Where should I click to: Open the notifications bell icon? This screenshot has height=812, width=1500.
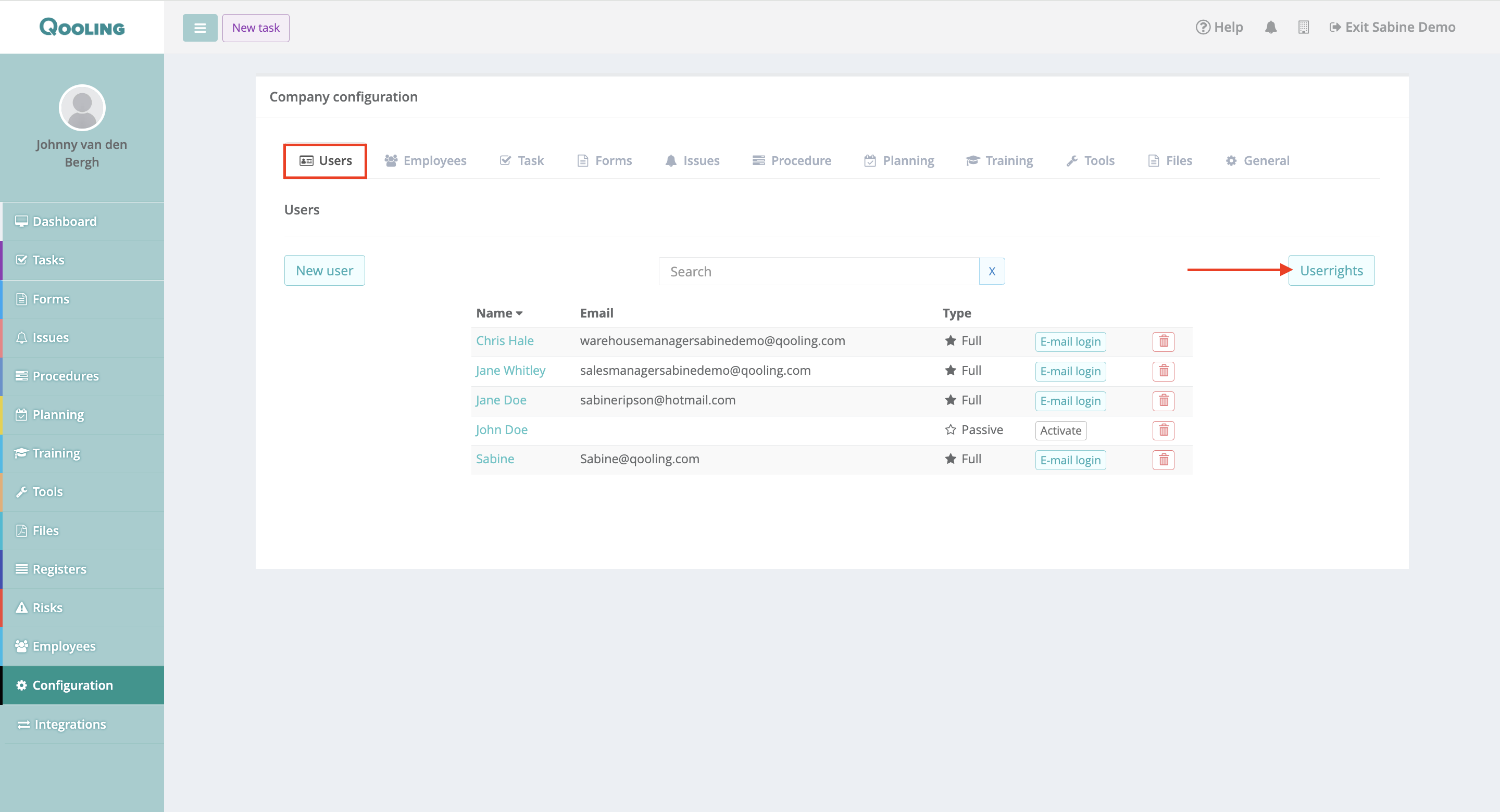coord(1271,28)
